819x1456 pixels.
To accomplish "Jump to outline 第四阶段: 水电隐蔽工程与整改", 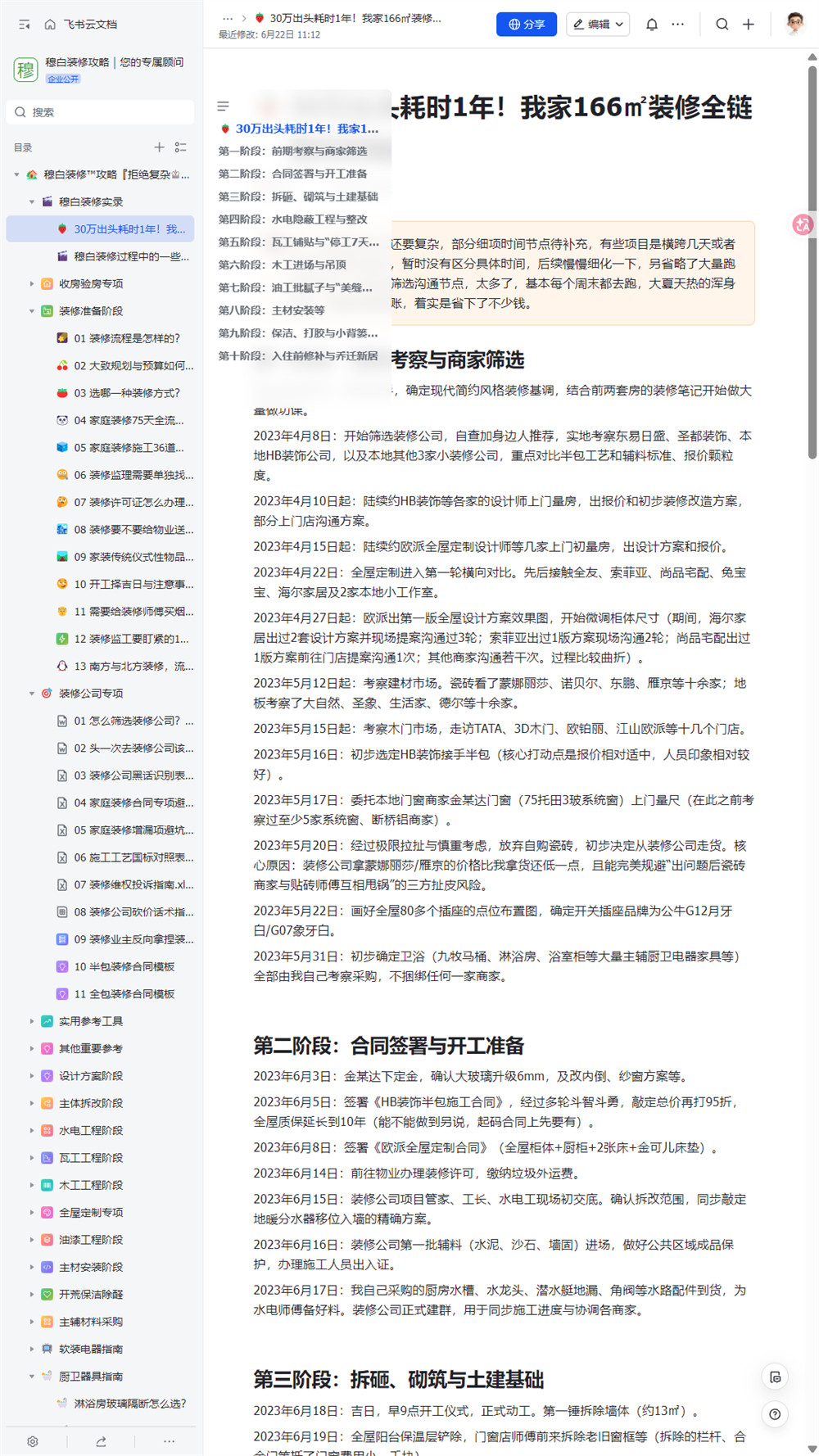I will [292, 219].
